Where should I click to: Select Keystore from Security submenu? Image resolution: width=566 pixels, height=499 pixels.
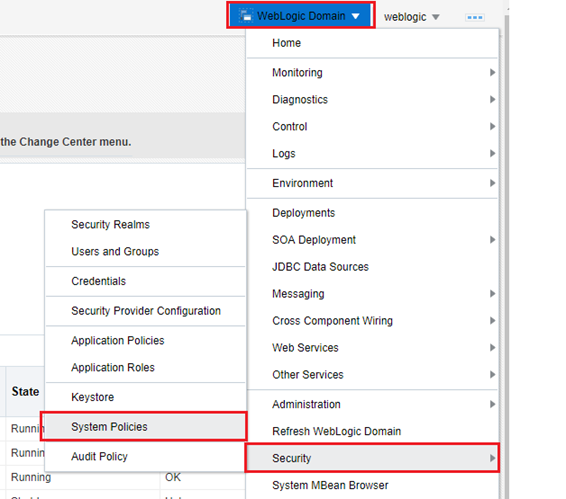pos(145,397)
